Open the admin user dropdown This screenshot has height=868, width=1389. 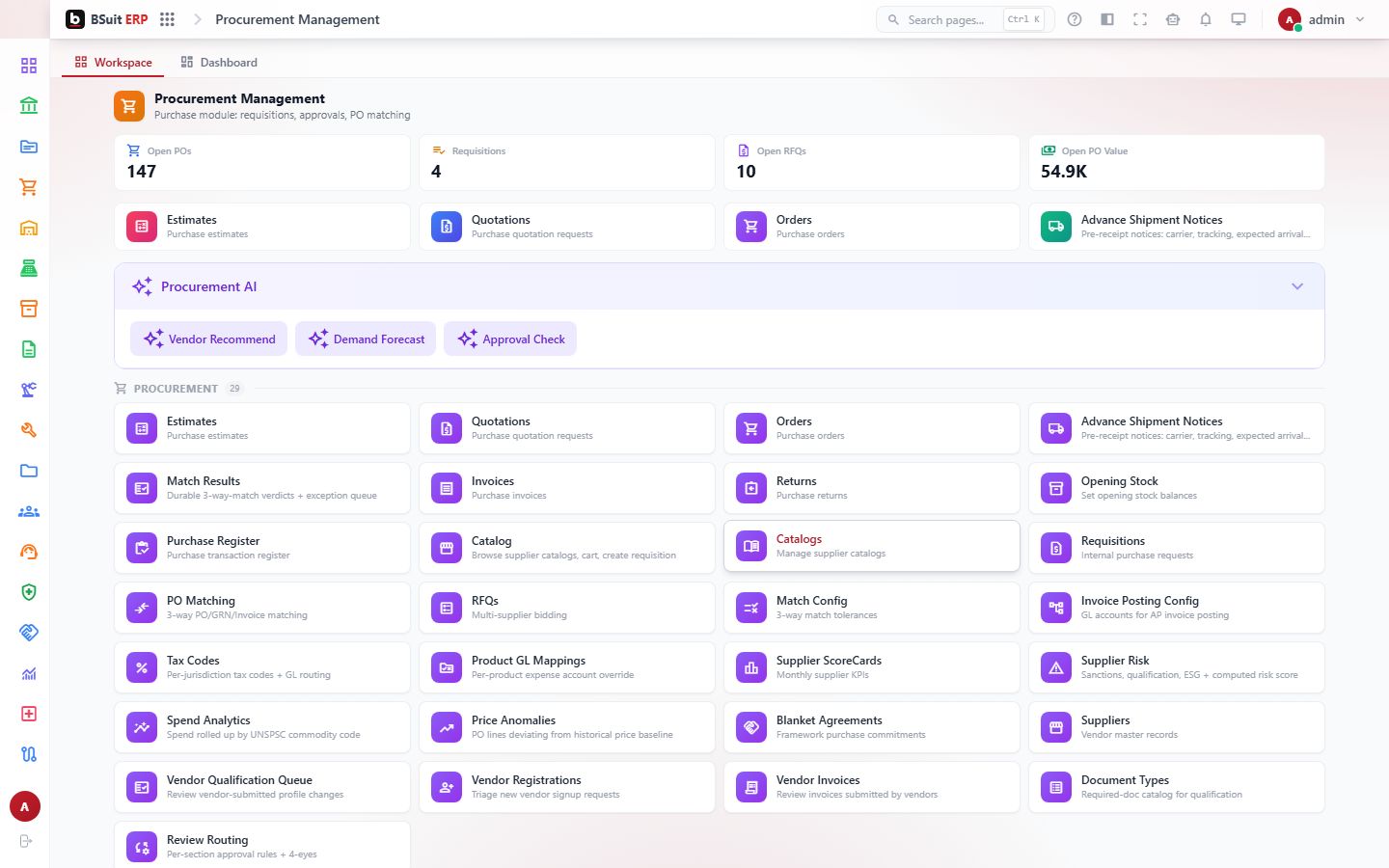click(1321, 19)
